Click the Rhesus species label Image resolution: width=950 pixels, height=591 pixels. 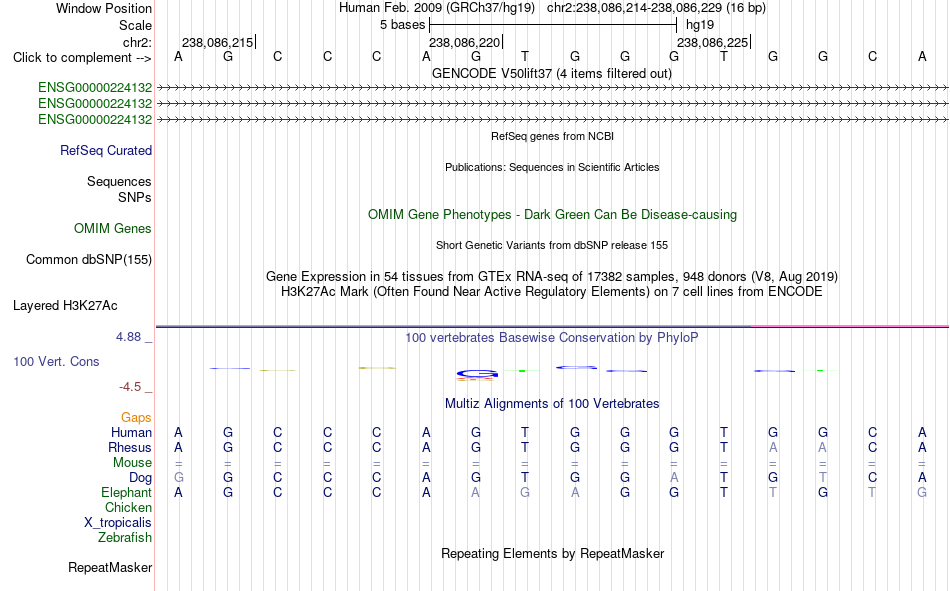coord(130,447)
